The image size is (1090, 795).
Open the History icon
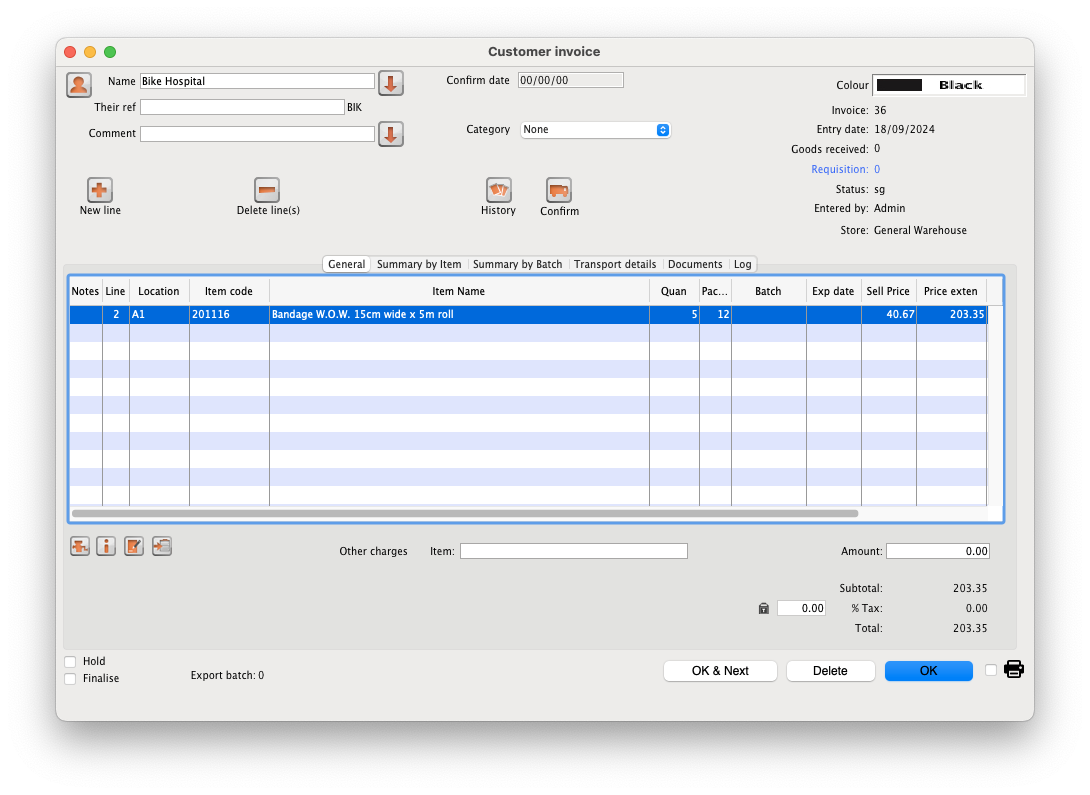[498, 190]
